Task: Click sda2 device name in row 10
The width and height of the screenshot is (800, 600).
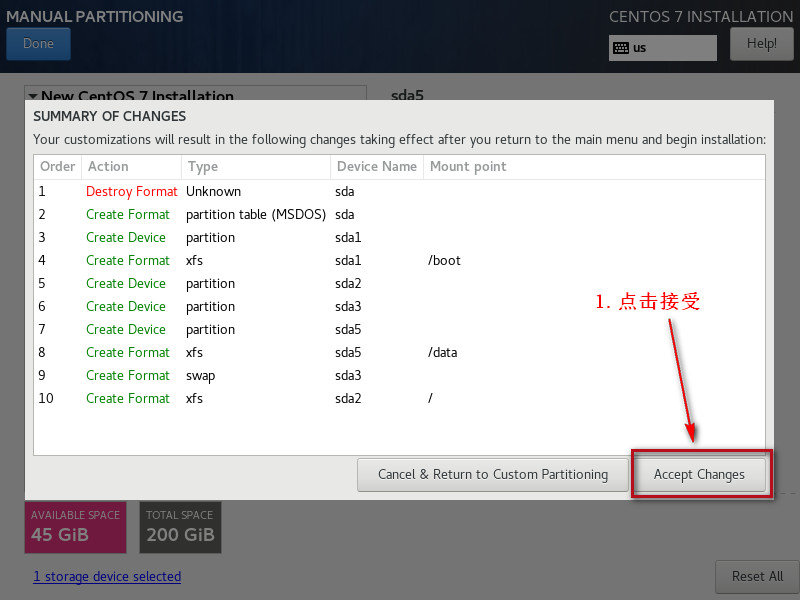Action: coord(348,398)
